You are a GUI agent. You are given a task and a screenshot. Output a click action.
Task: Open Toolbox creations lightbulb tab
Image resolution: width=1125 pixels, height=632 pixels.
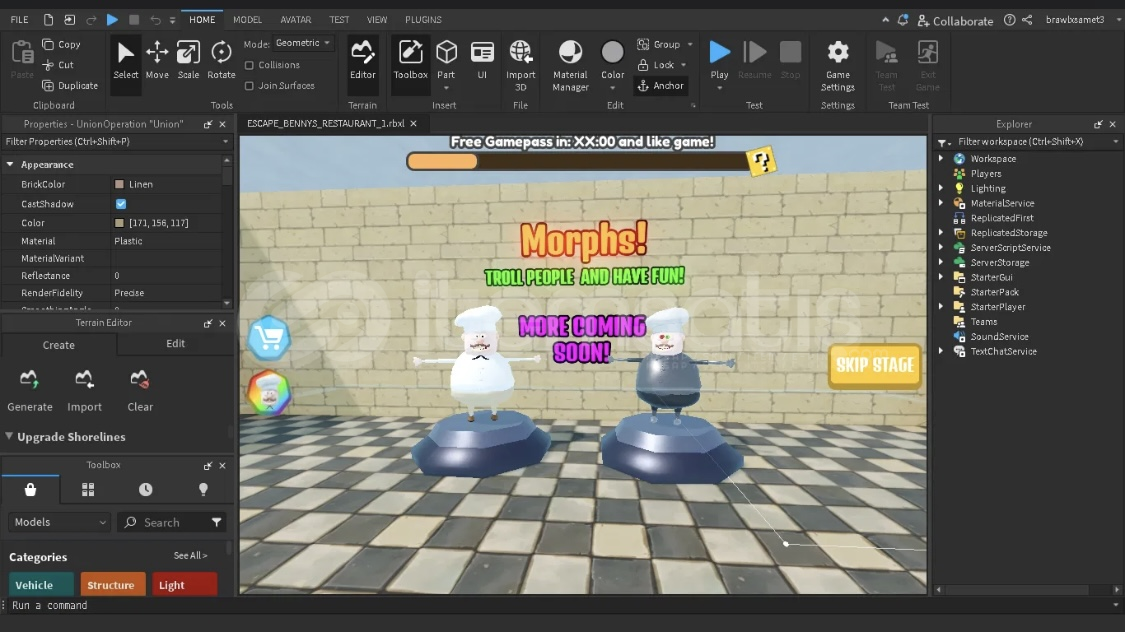click(204, 490)
